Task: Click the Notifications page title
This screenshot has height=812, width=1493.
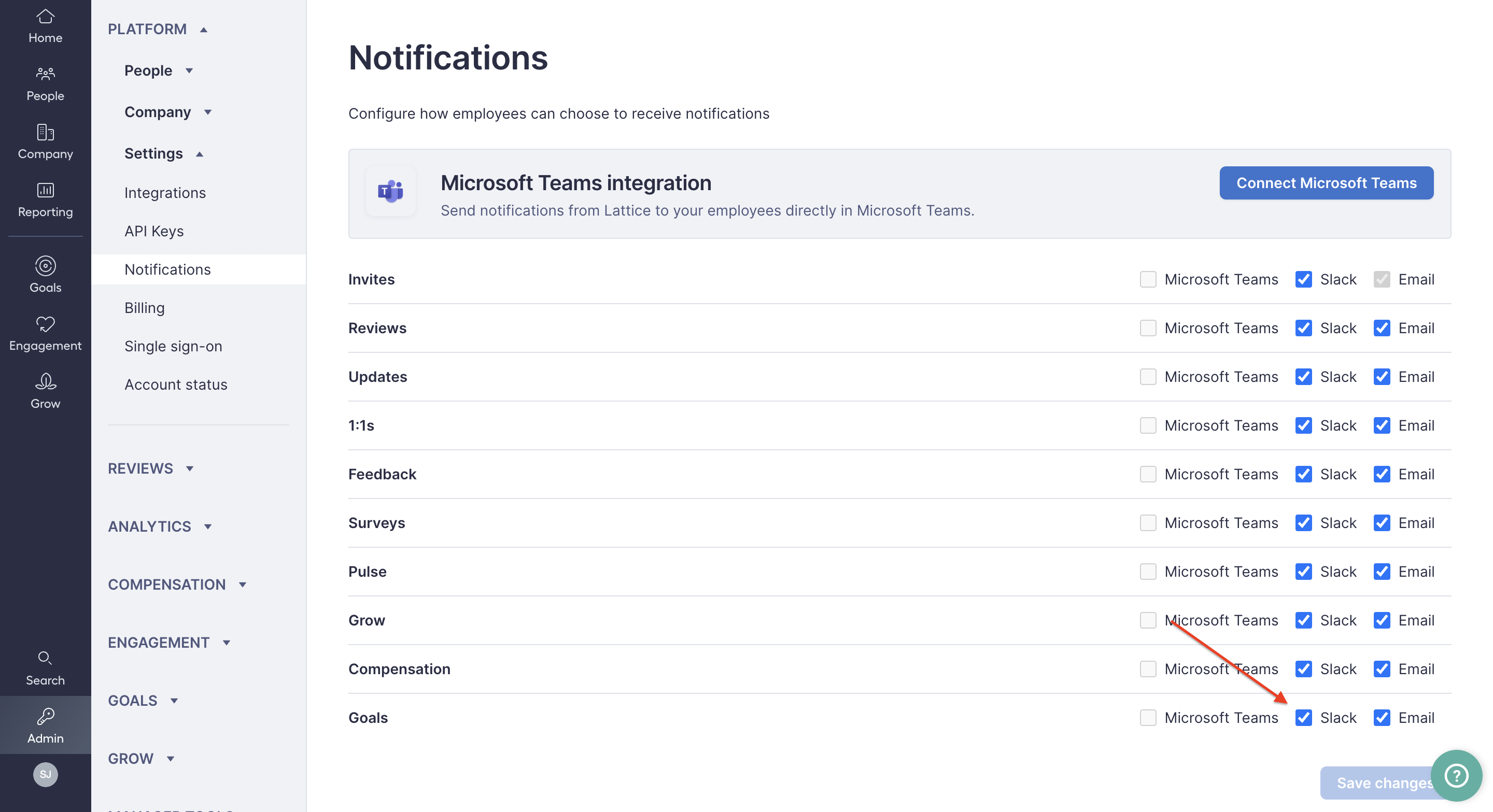Action: (x=448, y=58)
